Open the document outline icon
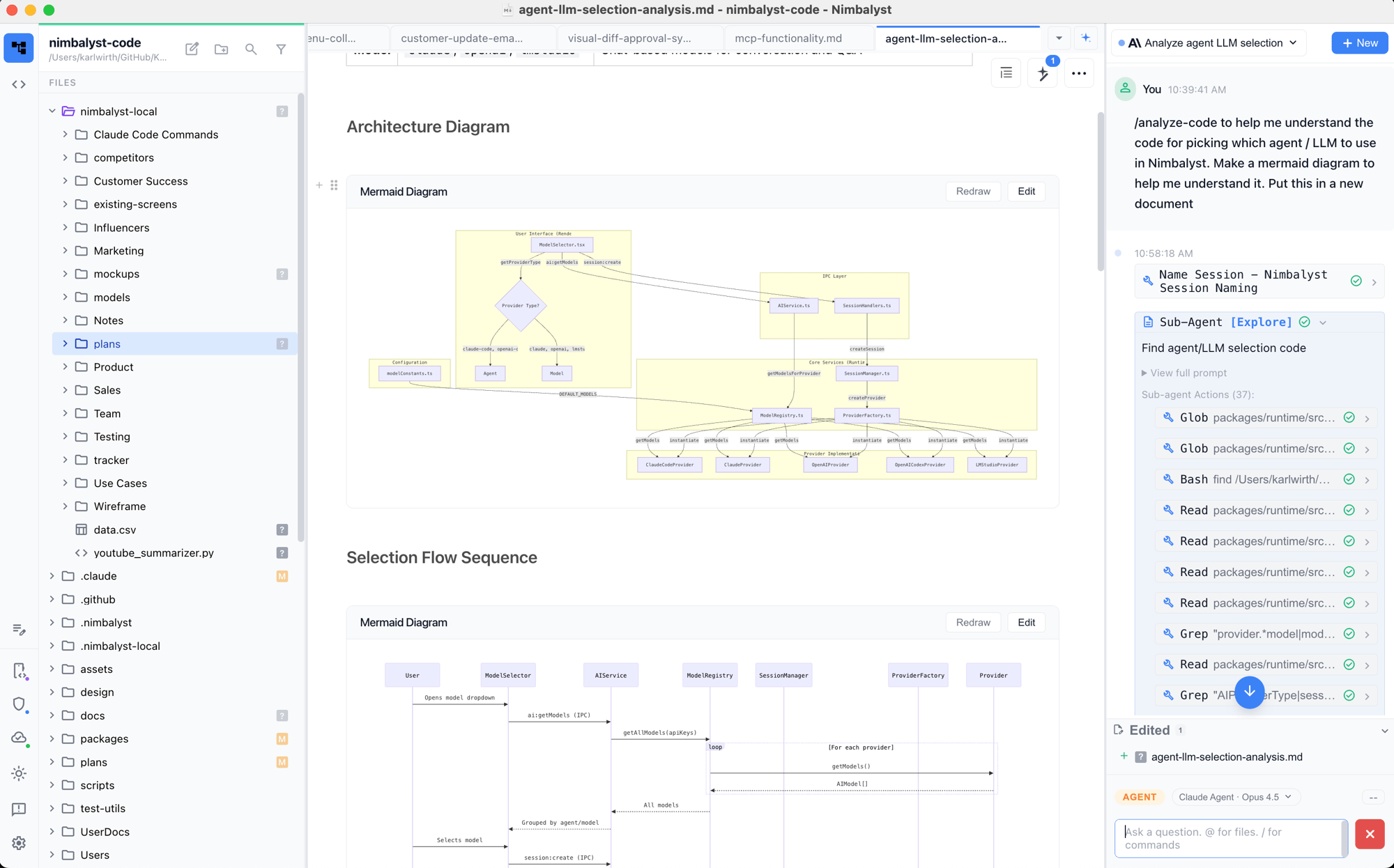The image size is (1394, 868). coord(1006,72)
